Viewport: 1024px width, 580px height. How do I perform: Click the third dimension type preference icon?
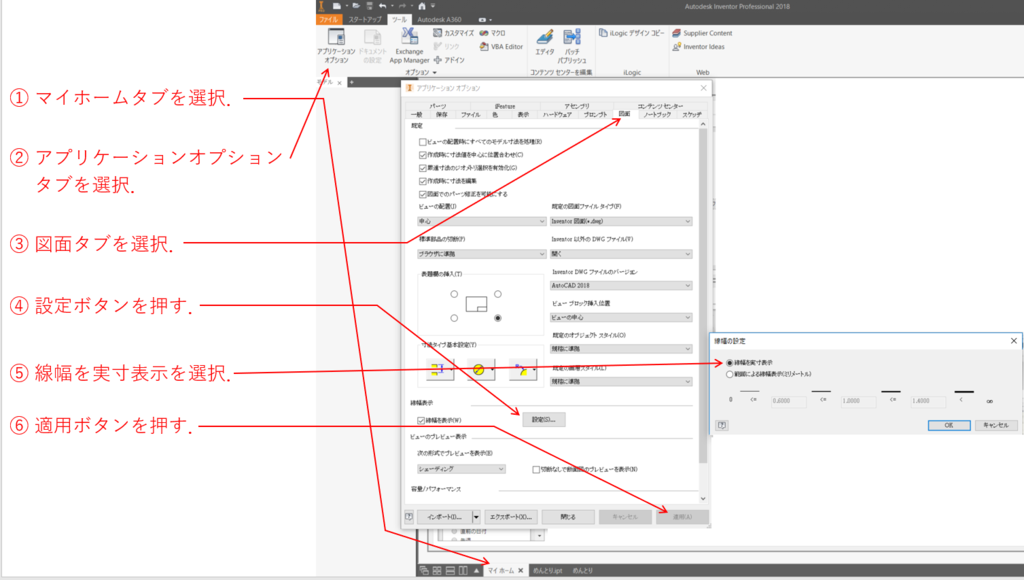521,370
